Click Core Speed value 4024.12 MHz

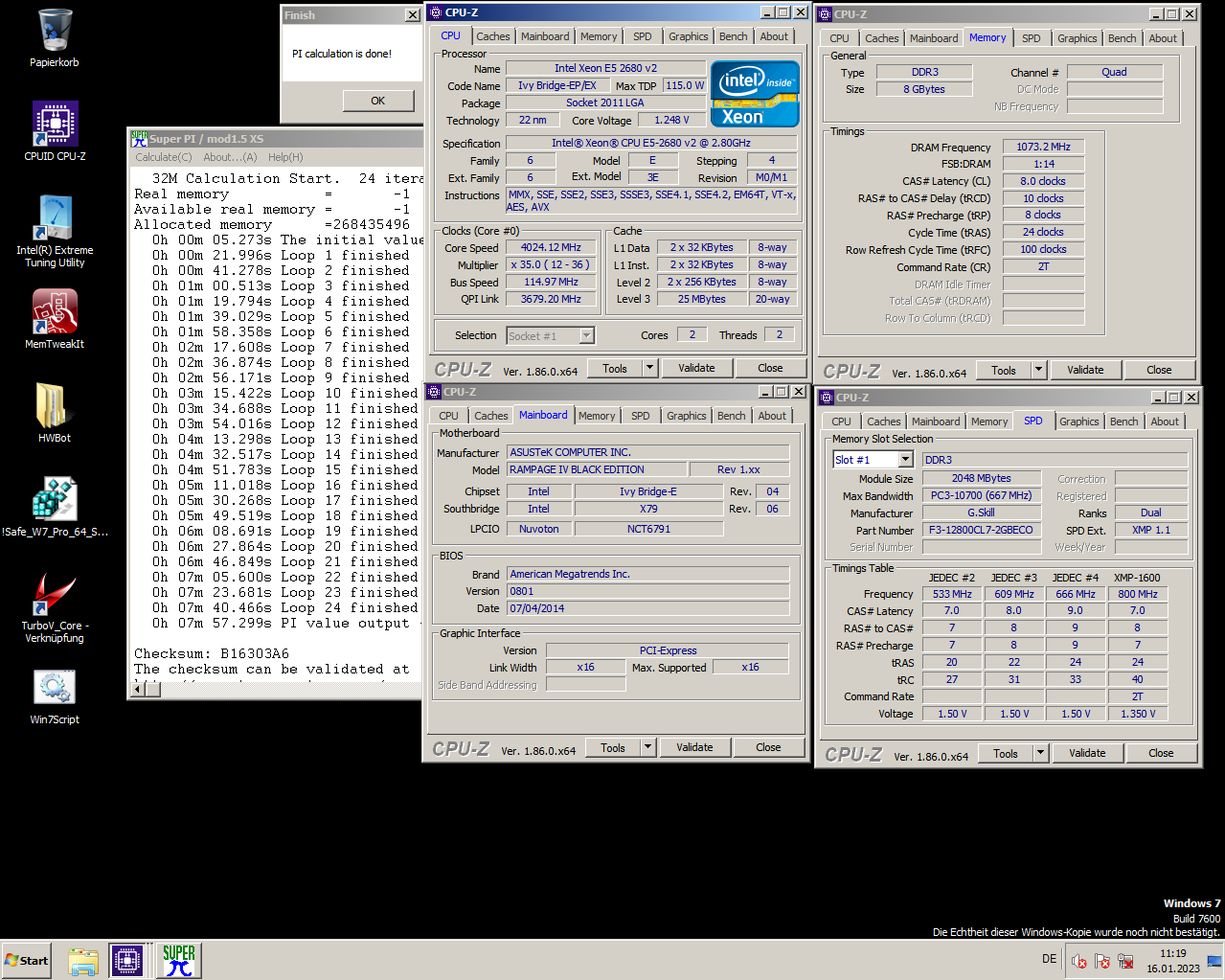coord(552,247)
